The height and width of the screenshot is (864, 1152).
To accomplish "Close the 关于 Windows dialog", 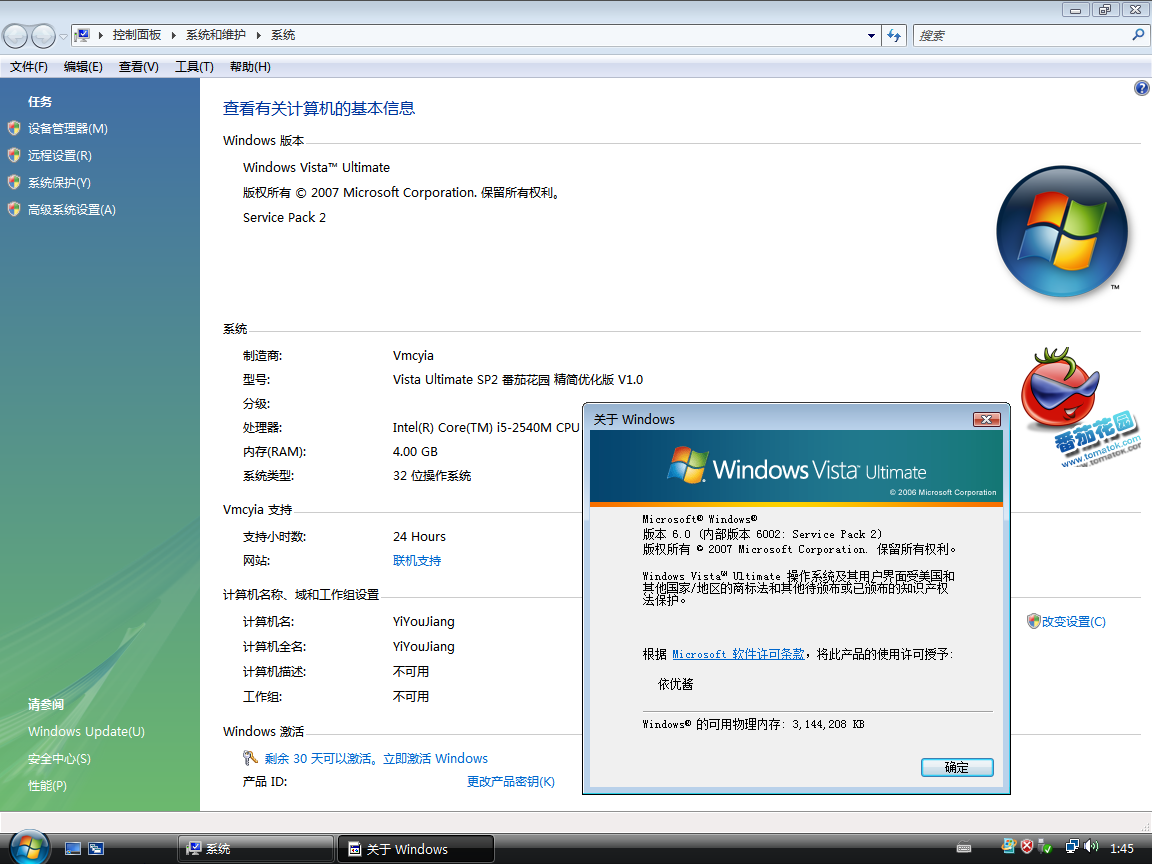I will click(986, 420).
